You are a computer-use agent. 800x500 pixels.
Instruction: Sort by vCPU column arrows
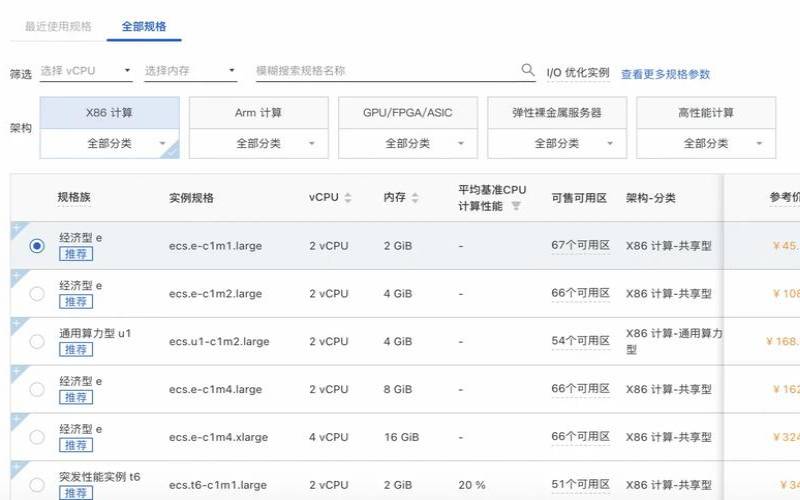pyautogui.click(x=348, y=198)
